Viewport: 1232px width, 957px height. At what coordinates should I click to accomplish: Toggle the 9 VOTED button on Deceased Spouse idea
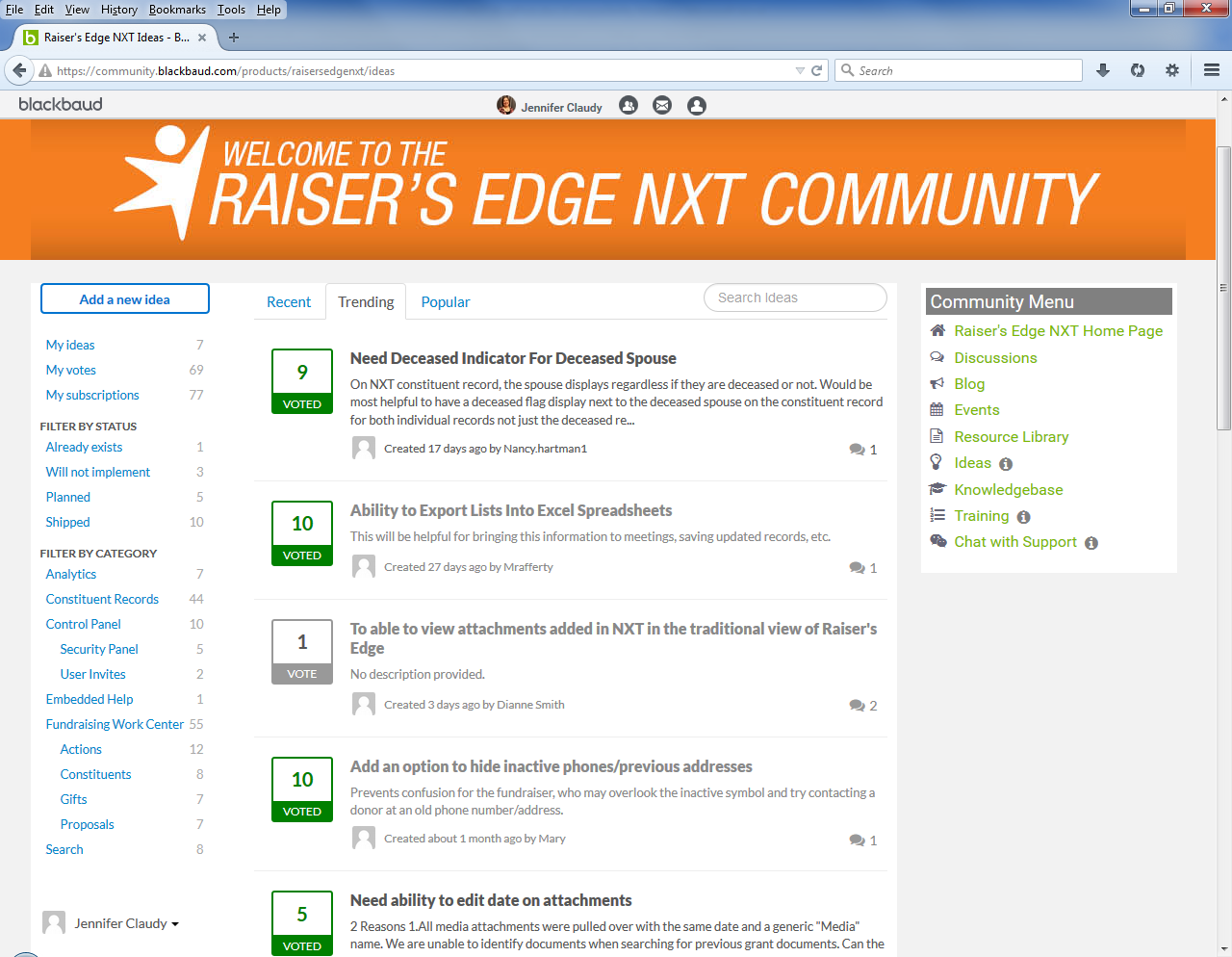pos(302,381)
